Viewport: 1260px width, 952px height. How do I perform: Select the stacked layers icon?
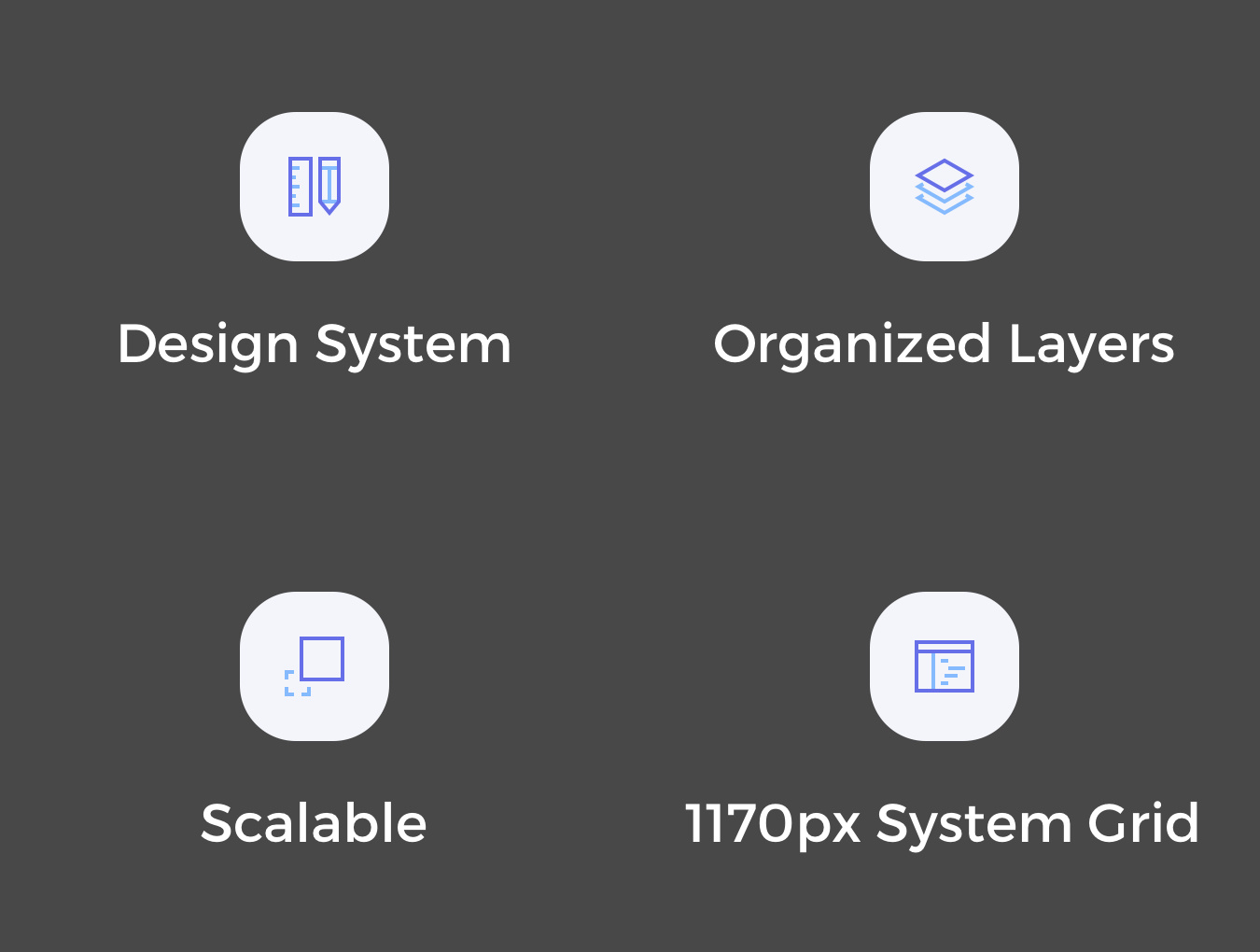(944, 187)
